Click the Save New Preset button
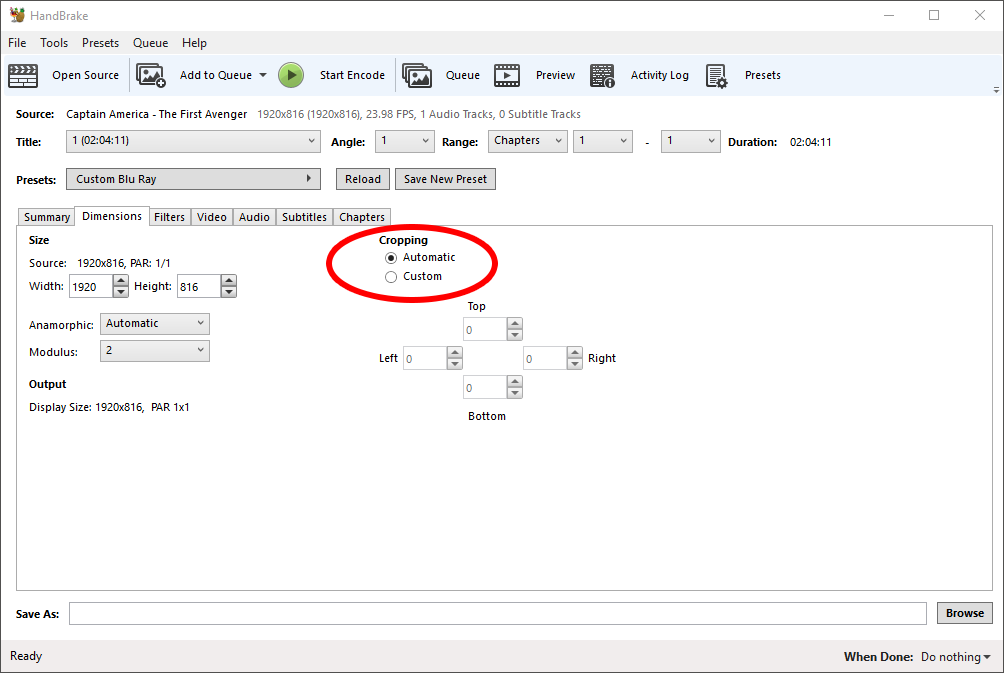 tap(445, 179)
